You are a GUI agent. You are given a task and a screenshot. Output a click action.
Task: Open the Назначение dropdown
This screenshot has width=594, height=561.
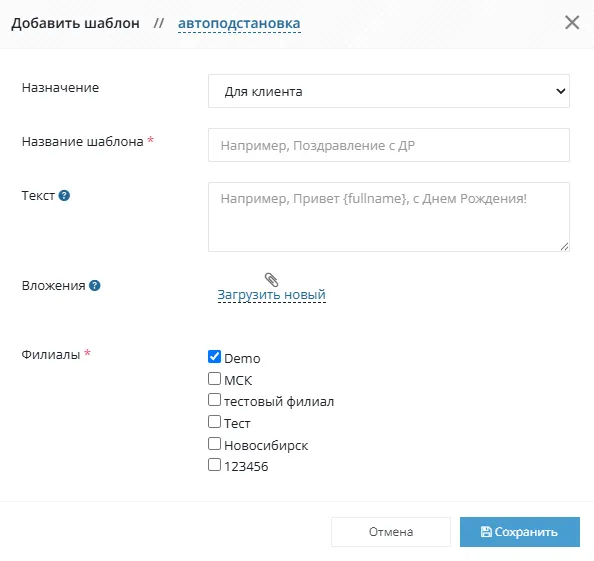389,91
